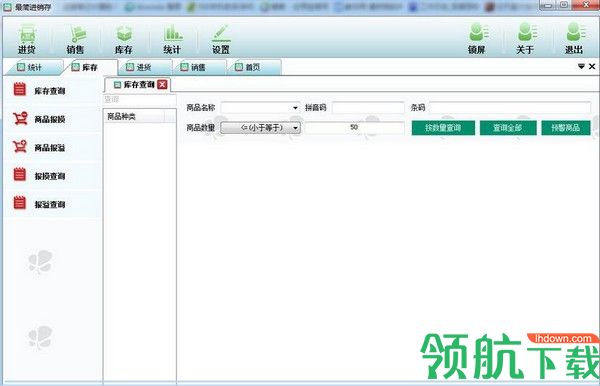600x386 pixels.
Task: Switch to the 库存 tab
Action: (89, 67)
